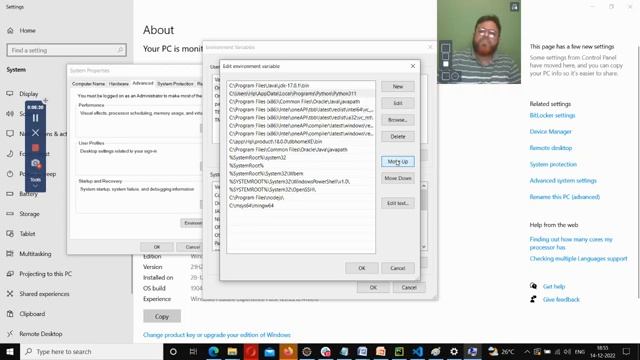
Task: Open Shared experiences settings
Action: 44,294
